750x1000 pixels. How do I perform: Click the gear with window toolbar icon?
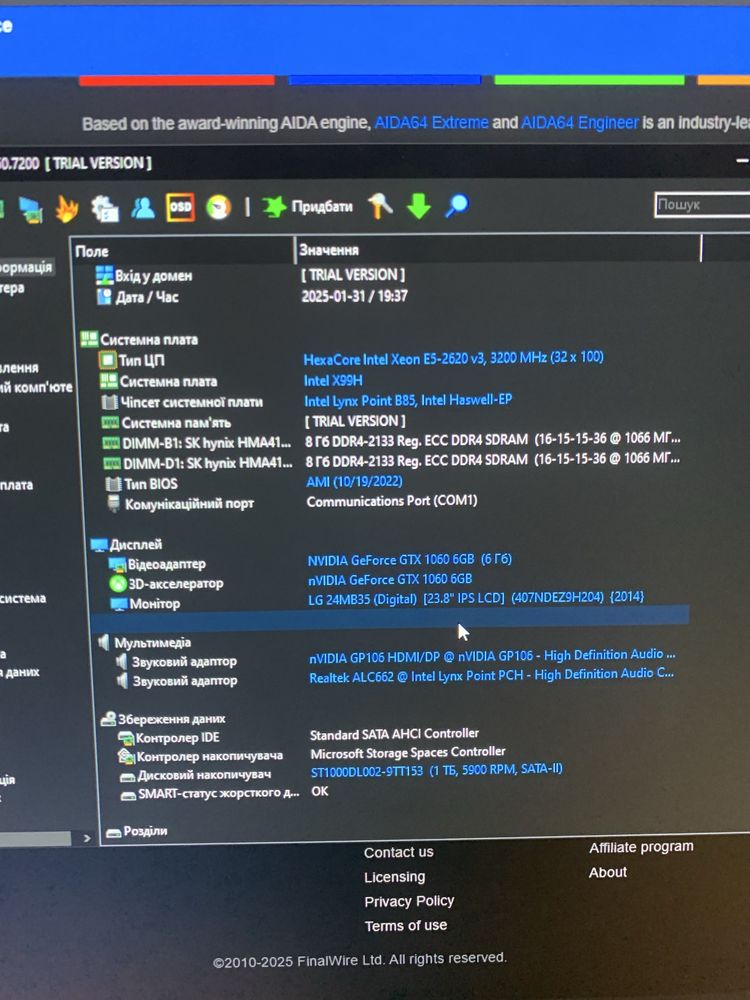[x=105, y=208]
